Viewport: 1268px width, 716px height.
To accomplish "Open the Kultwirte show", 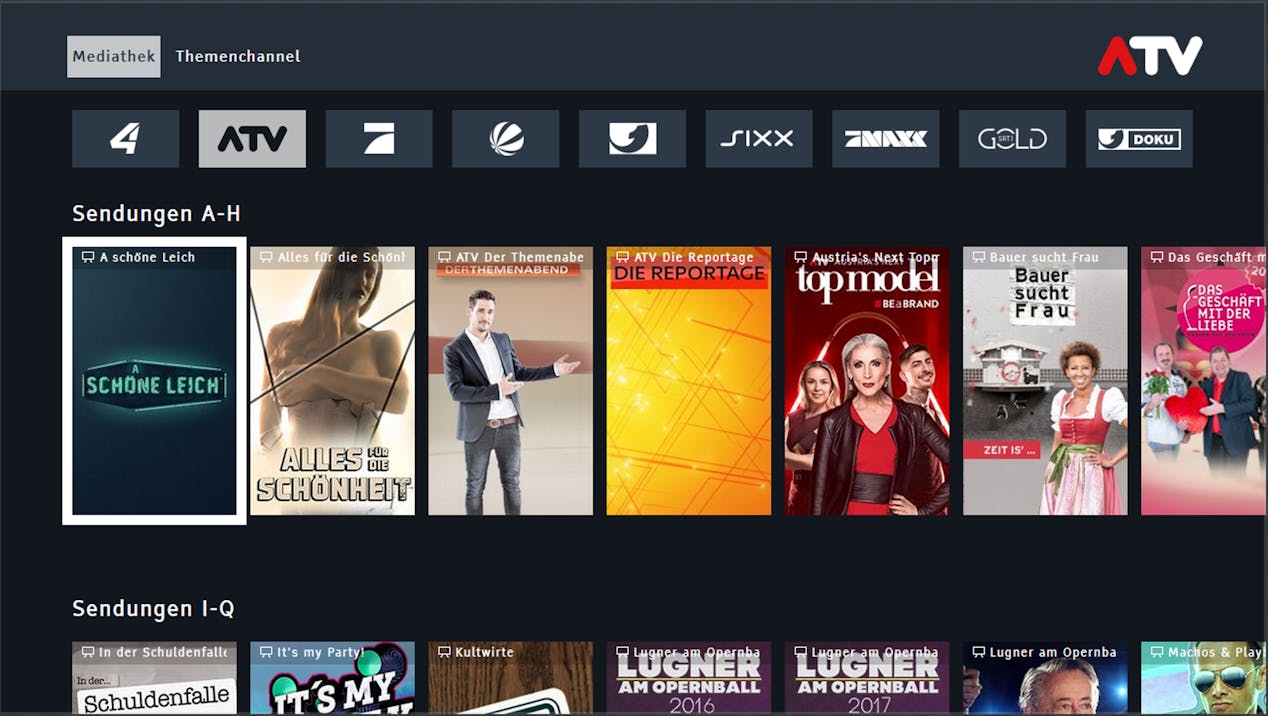I will (x=510, y=678).
